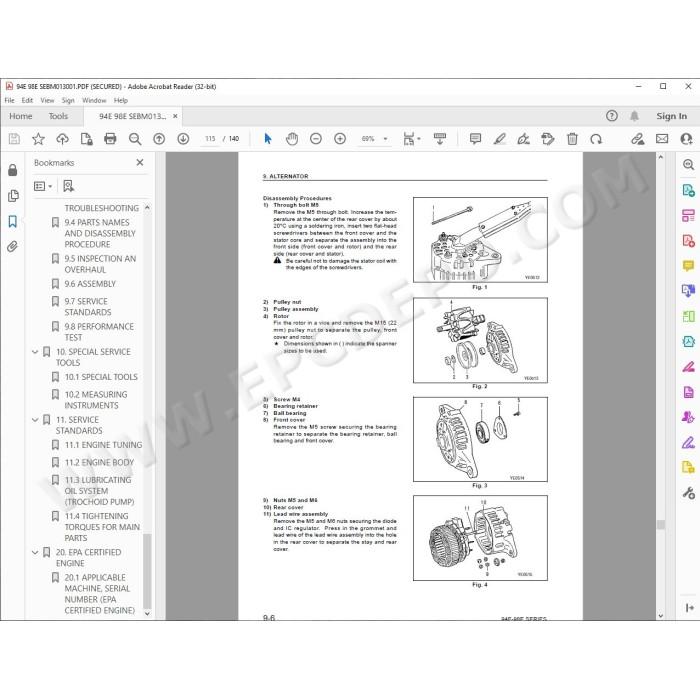Open the notifications bell
Image resolution: width=700 pixels, height=700 pixels.
pos(634,116)
